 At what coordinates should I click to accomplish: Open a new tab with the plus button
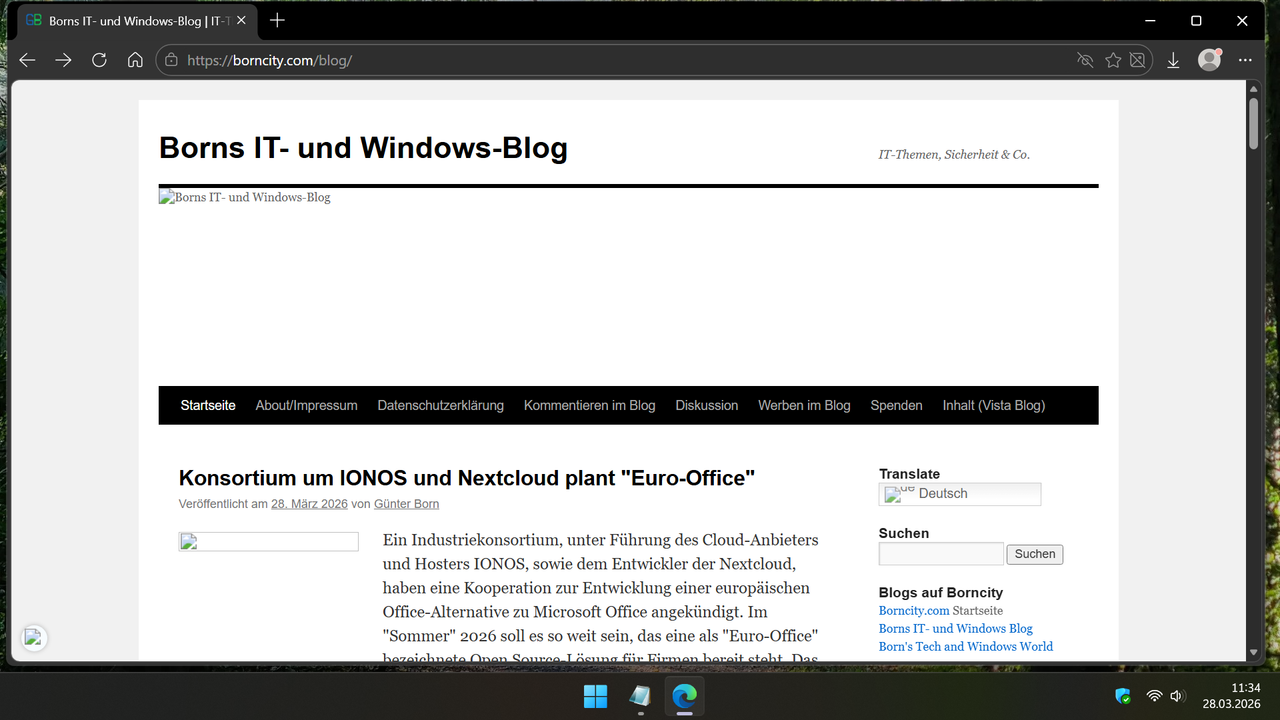tap(277, 20)
